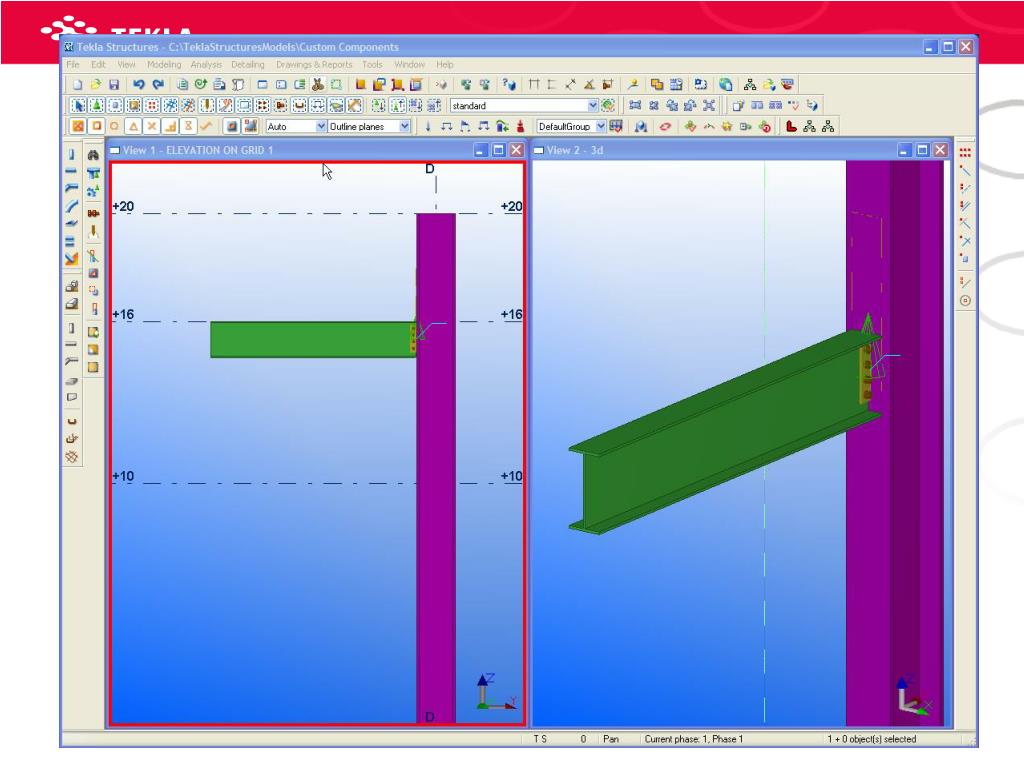Open the help icon with question mark cube

pyautogui.click(x=509, y=84)
